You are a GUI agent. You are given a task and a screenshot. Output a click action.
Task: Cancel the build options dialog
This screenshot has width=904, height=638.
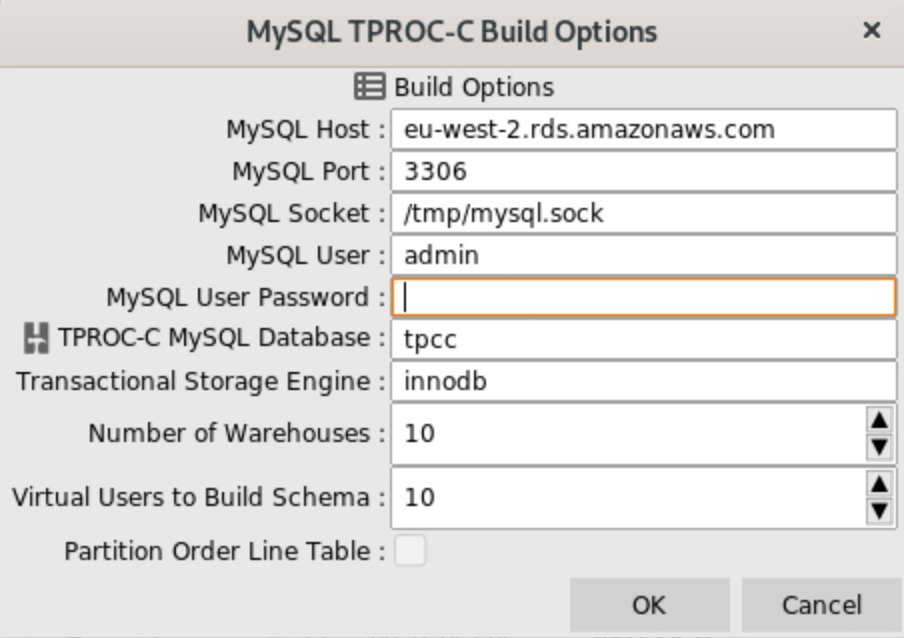(821, 604)
